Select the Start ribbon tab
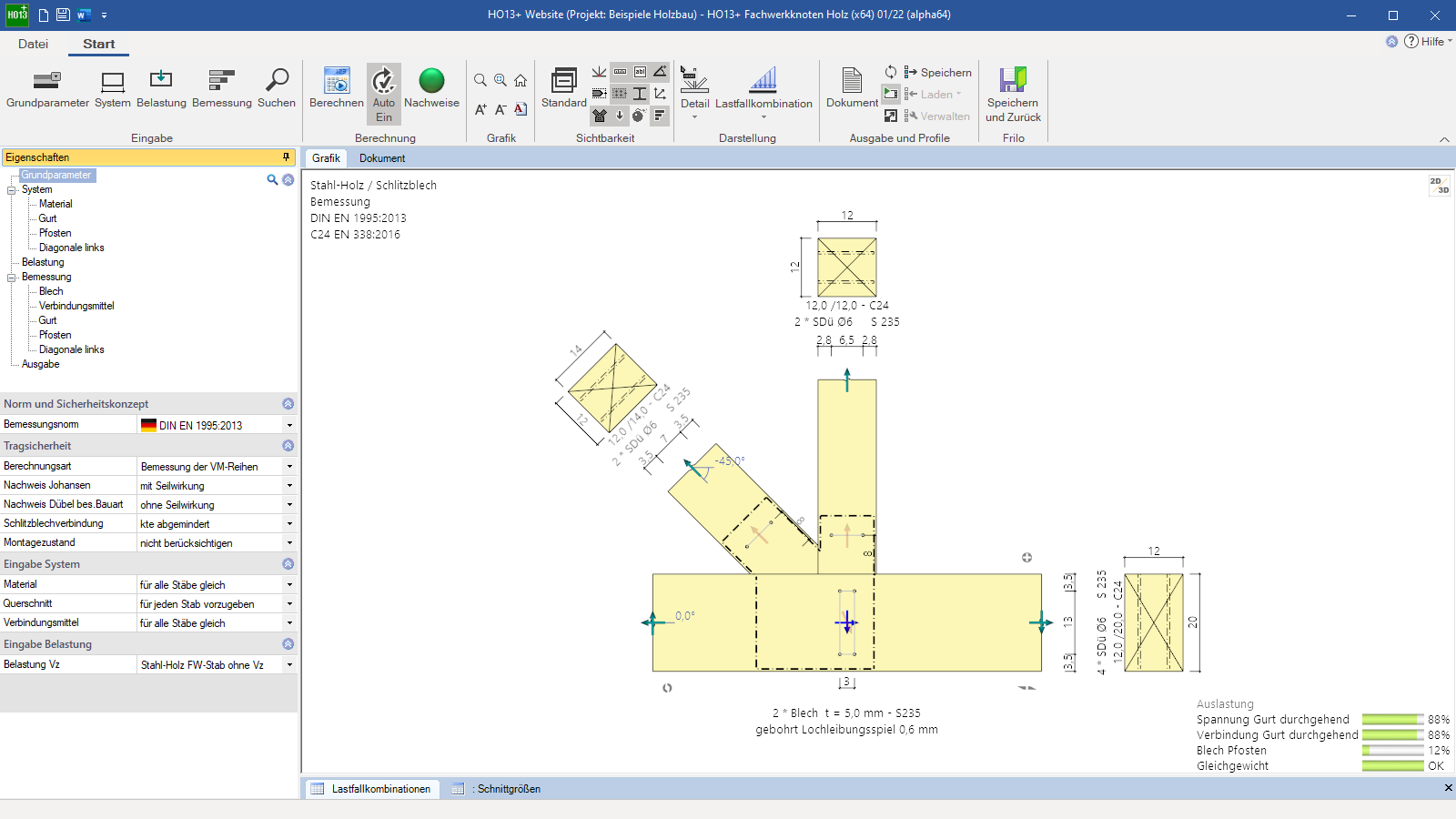The image size is (1456, 819). (x=98, y=44)
